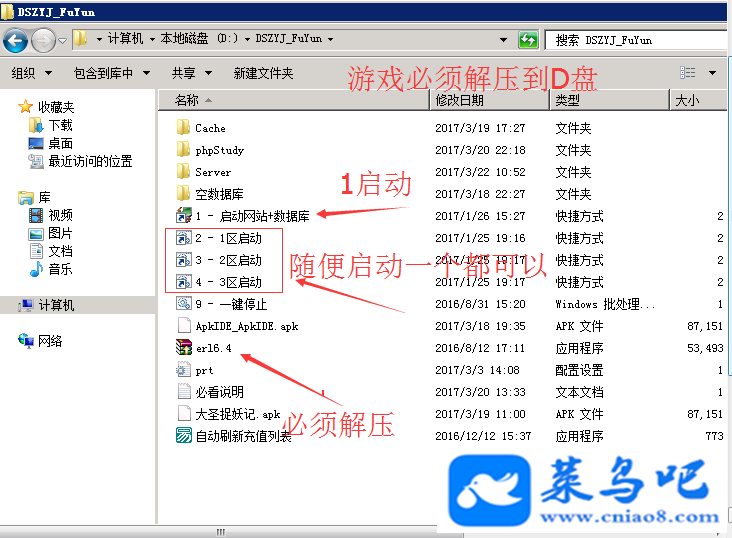732x538 pixels.
Task: Click the horizontal scrollbar at the bottom
Action: 232,532
